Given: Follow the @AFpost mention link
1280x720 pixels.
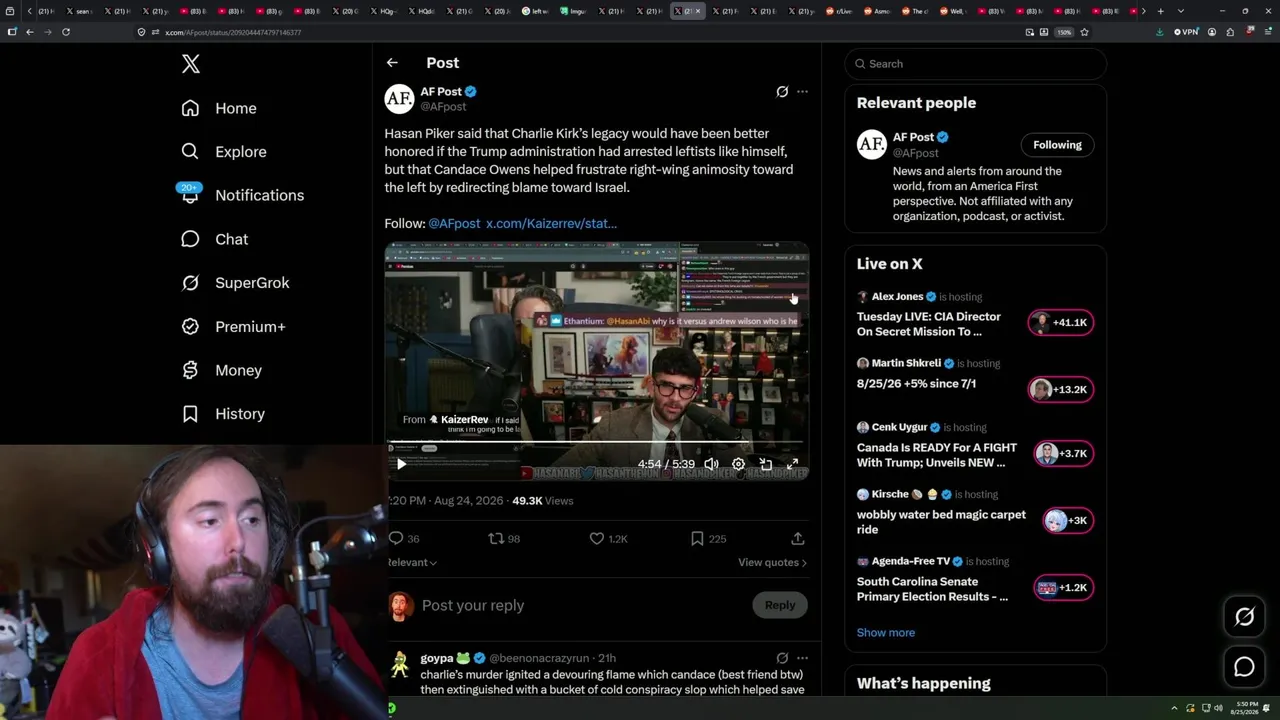Looking at the screenshot, I should [x=454, y=223].
